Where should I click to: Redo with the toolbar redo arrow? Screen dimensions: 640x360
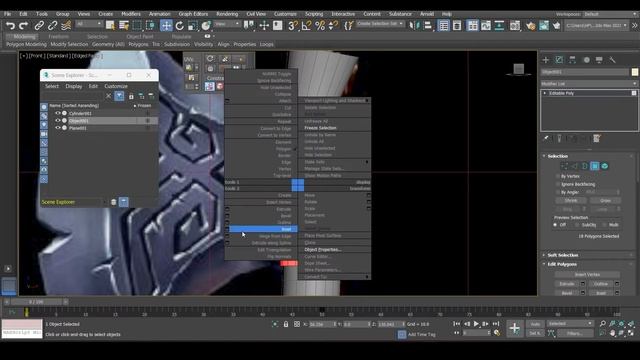[24, 26]
